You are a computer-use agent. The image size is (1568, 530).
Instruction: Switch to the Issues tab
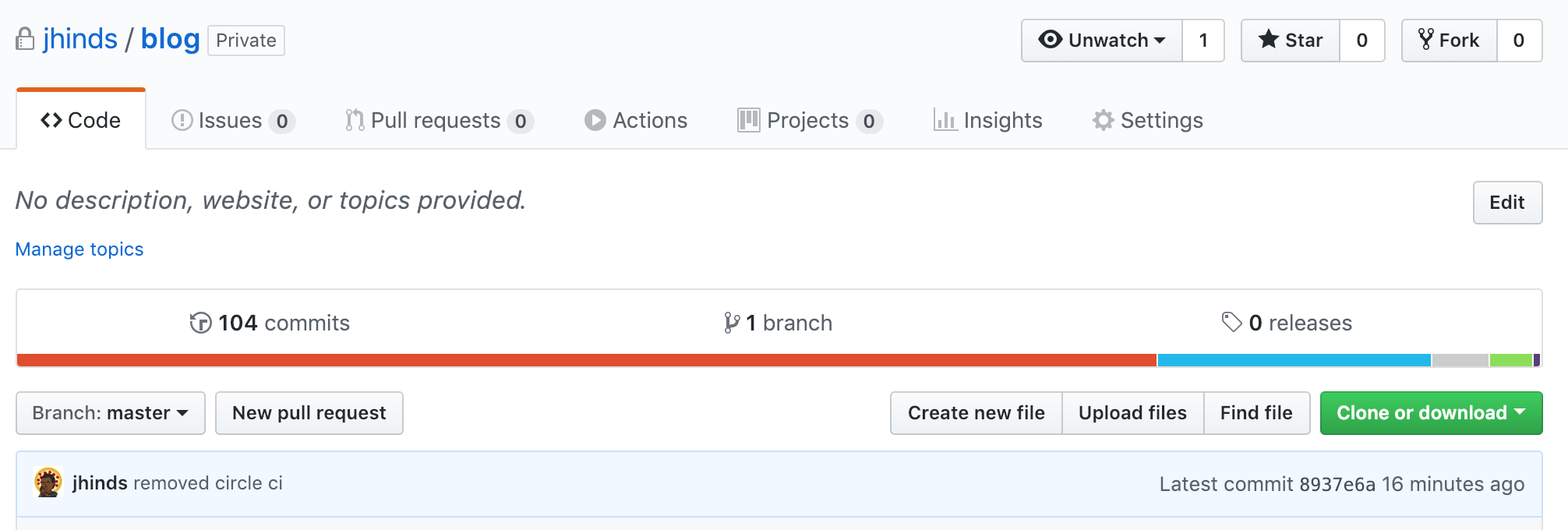pyautogui.click(x=231, y=121)
